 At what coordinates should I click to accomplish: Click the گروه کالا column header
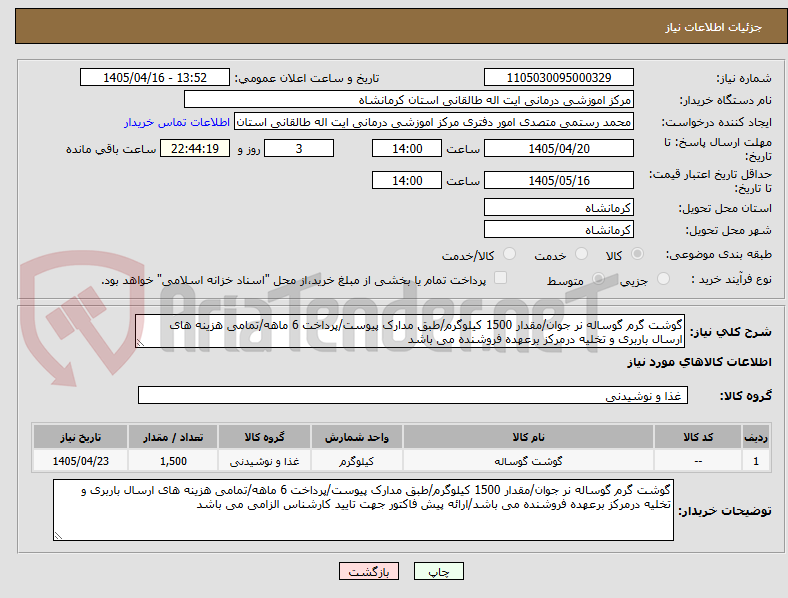(x=264, y=437)
